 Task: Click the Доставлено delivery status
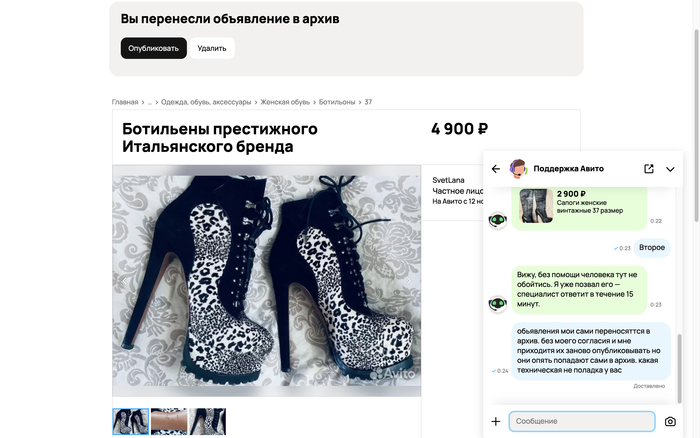(x=649, y=386)
